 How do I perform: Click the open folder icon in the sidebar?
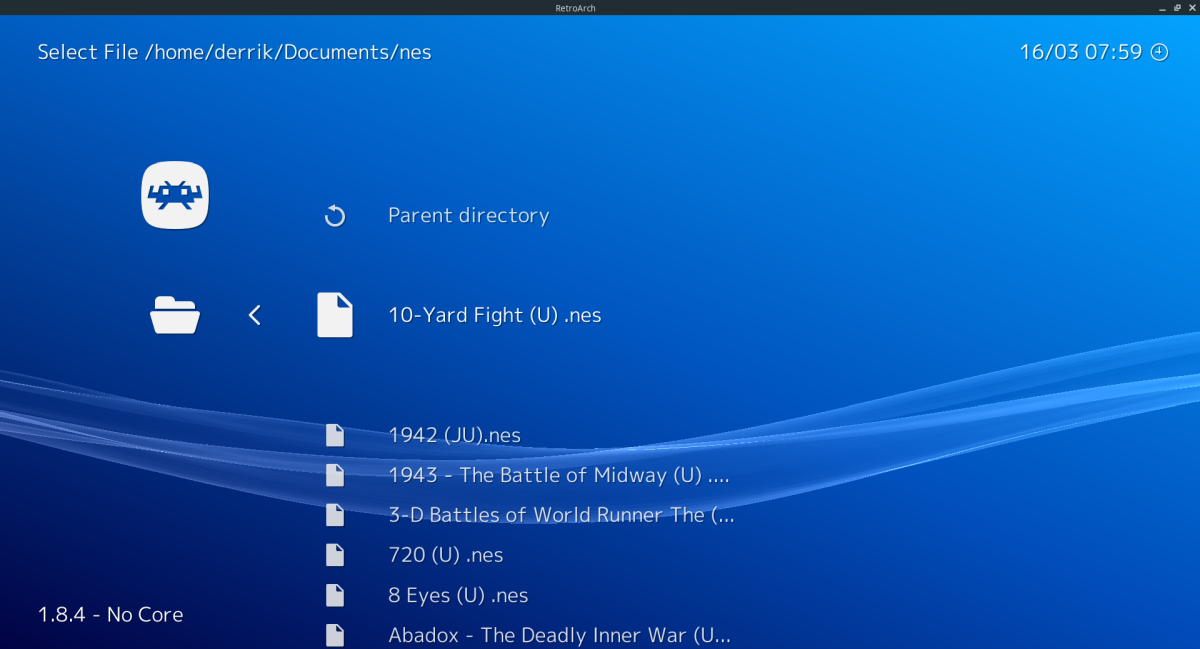[x=175, y=314]
